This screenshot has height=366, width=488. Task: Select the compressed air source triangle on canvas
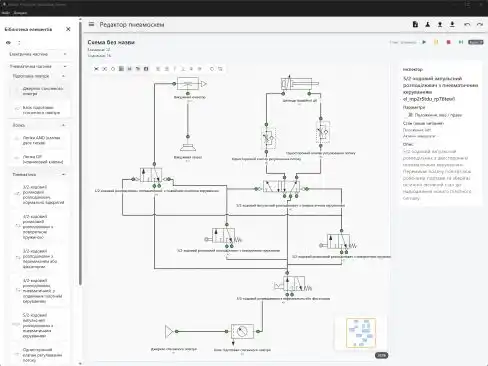[169, 331]
